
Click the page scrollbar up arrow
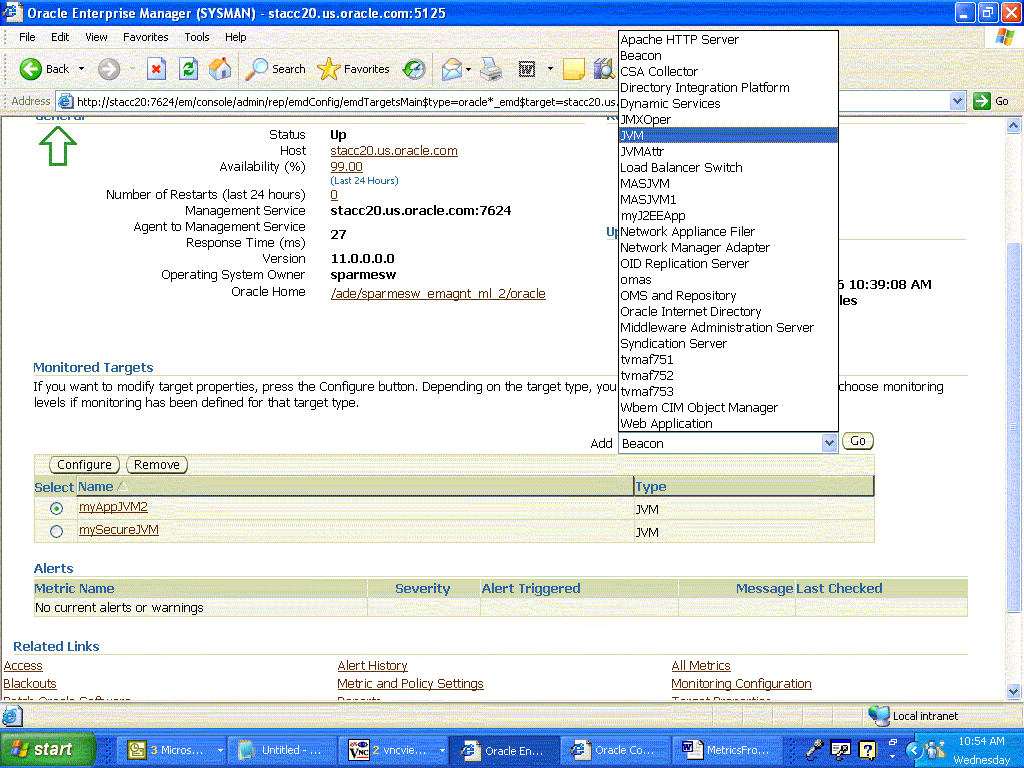click(1013, 125)
